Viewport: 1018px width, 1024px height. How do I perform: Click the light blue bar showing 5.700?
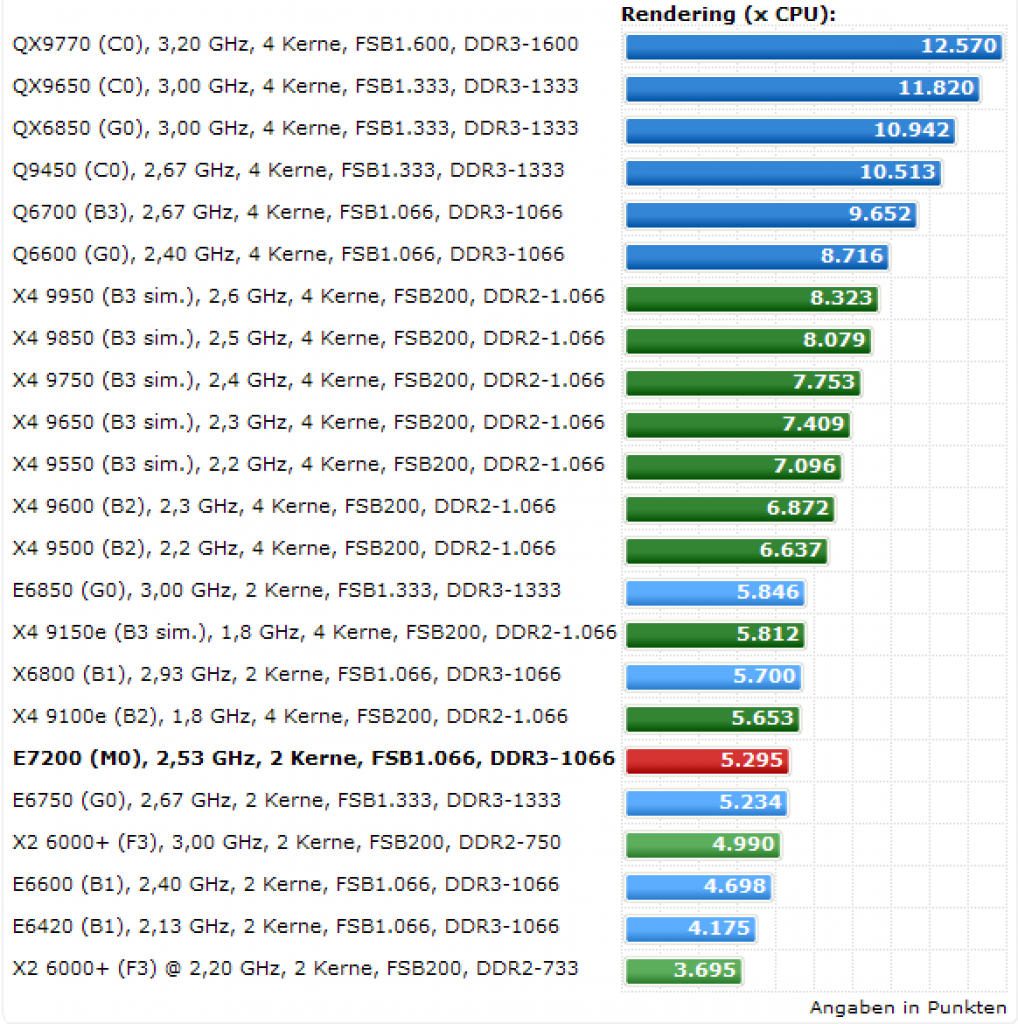[x=713, y=677]
